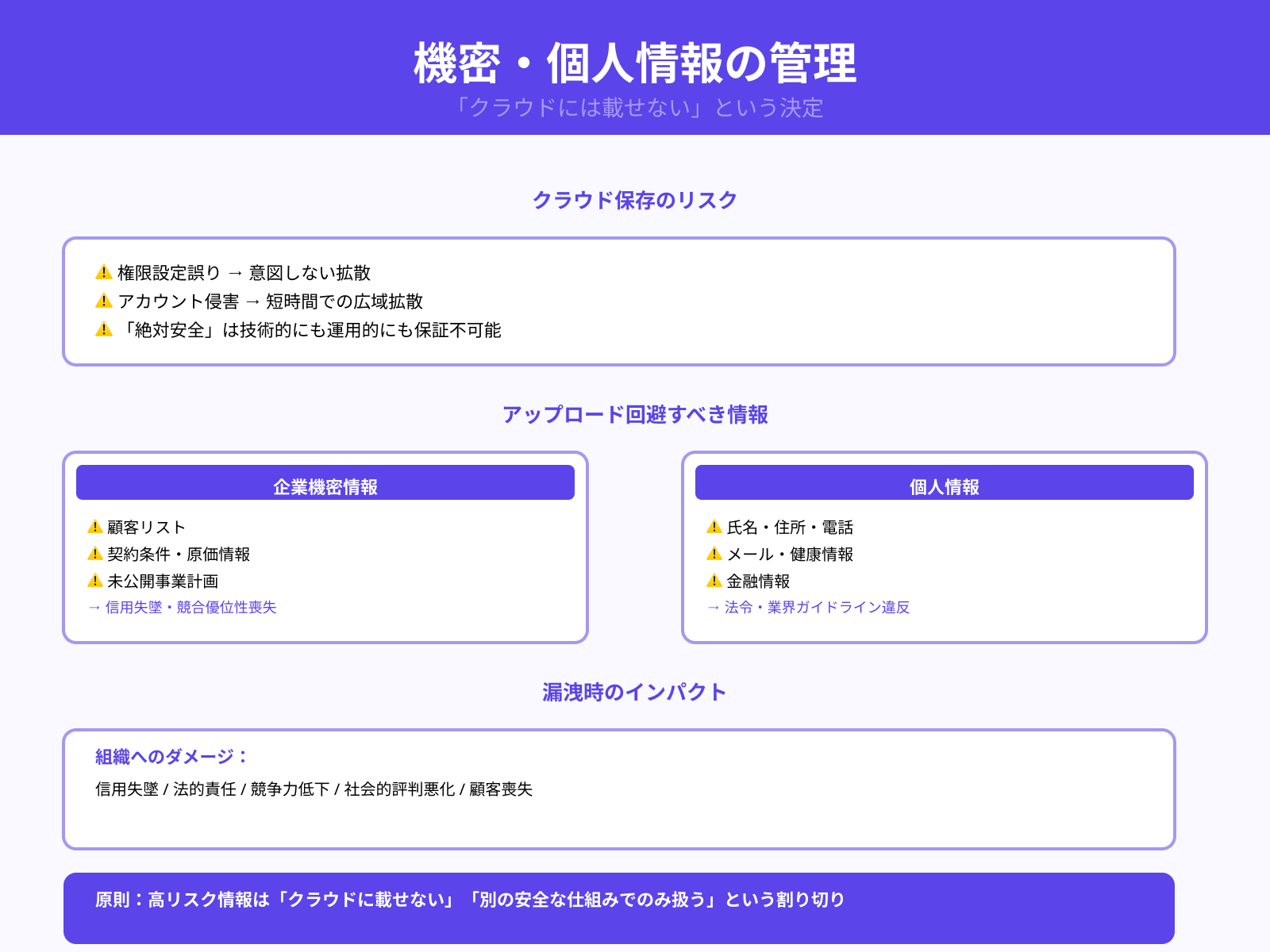
Task: Click the 漏洩時のインパクト heading
Action: [635, 691]
